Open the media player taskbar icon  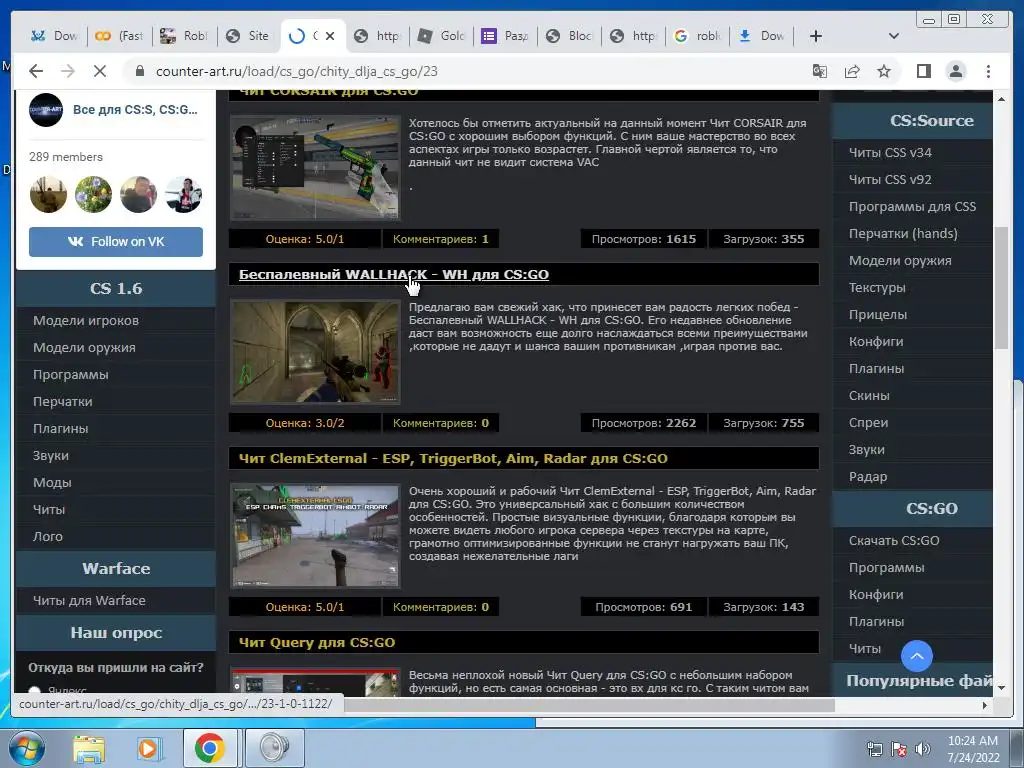pos(148,748)
